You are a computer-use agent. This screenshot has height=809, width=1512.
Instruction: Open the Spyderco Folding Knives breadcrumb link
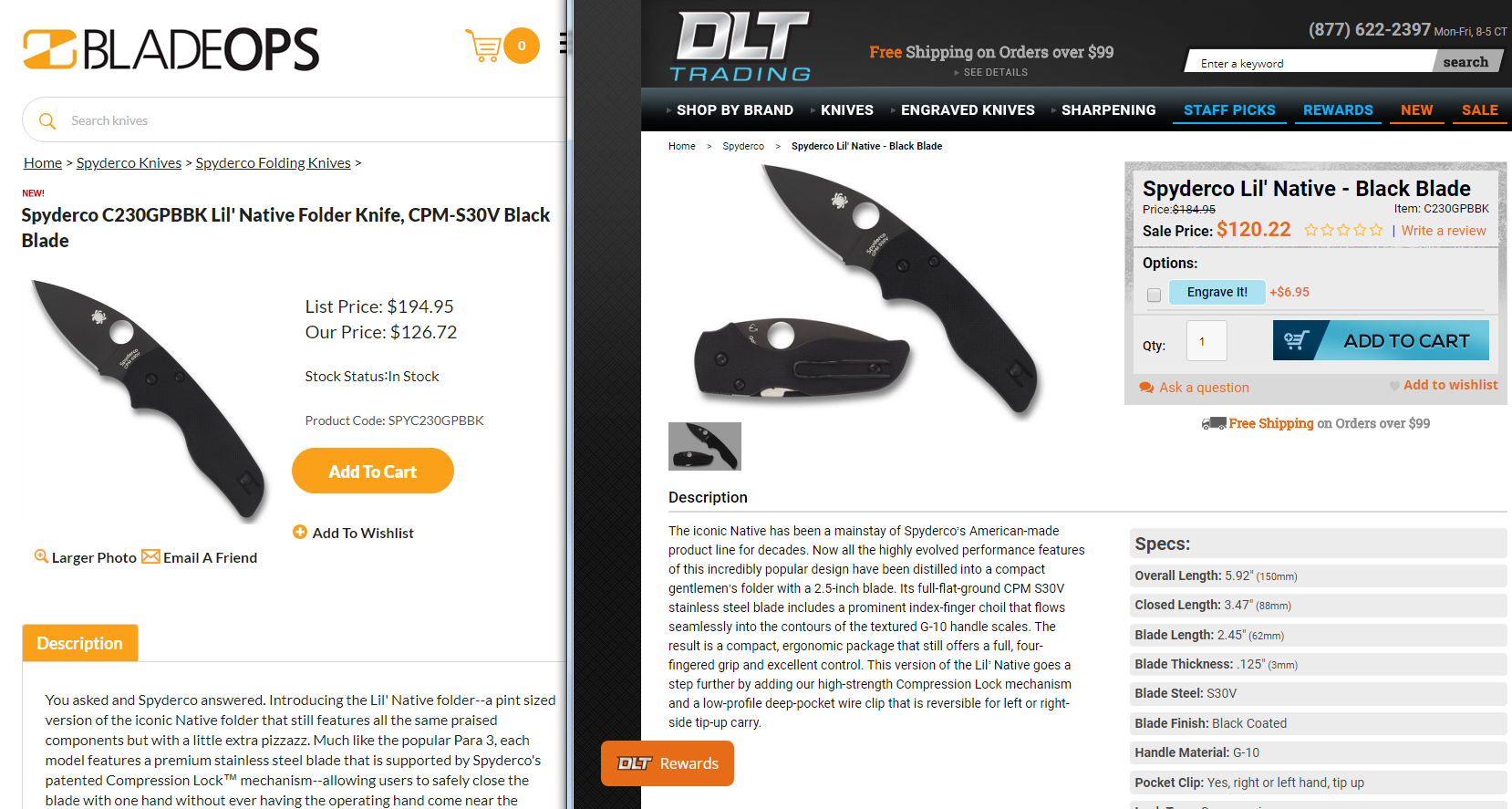click(x=273, y=162)
